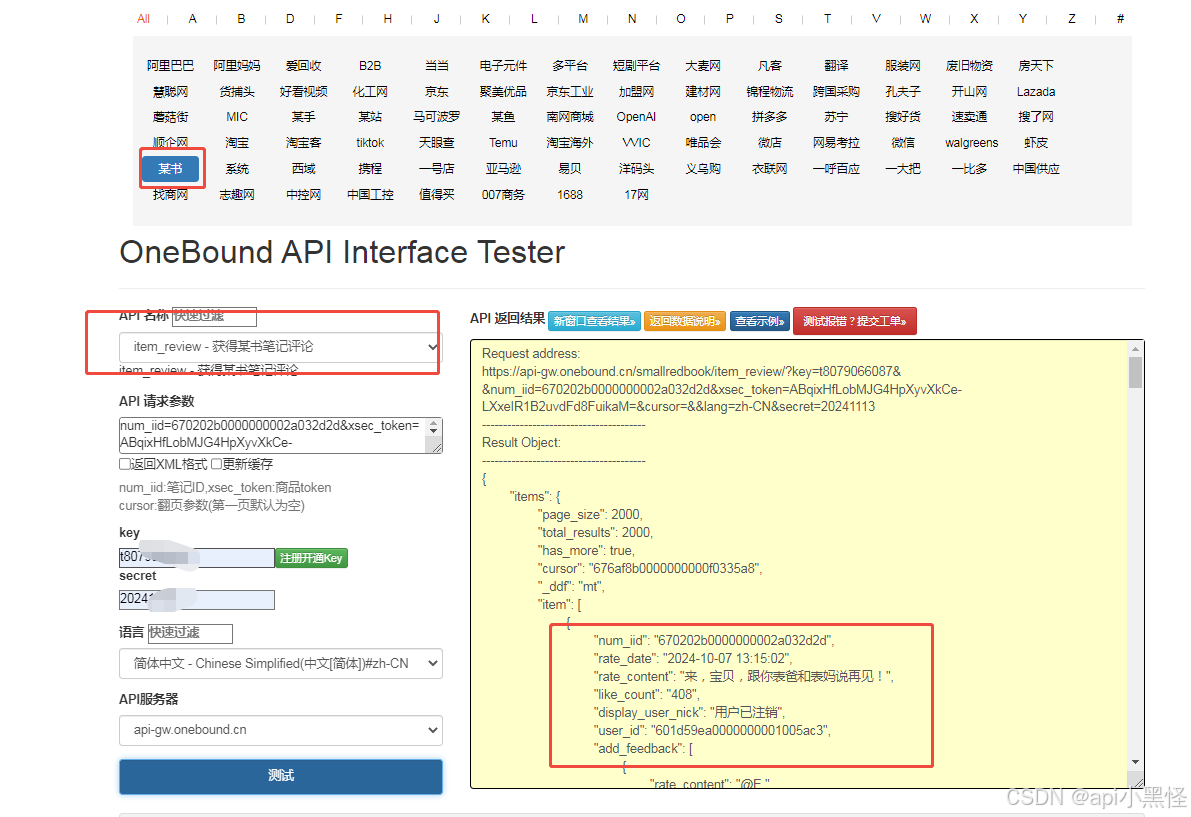This screenshot has width=1191, height=817.
Task: Click the 查看示例 button
Action: pyautogui.click(x=759, y=321)
